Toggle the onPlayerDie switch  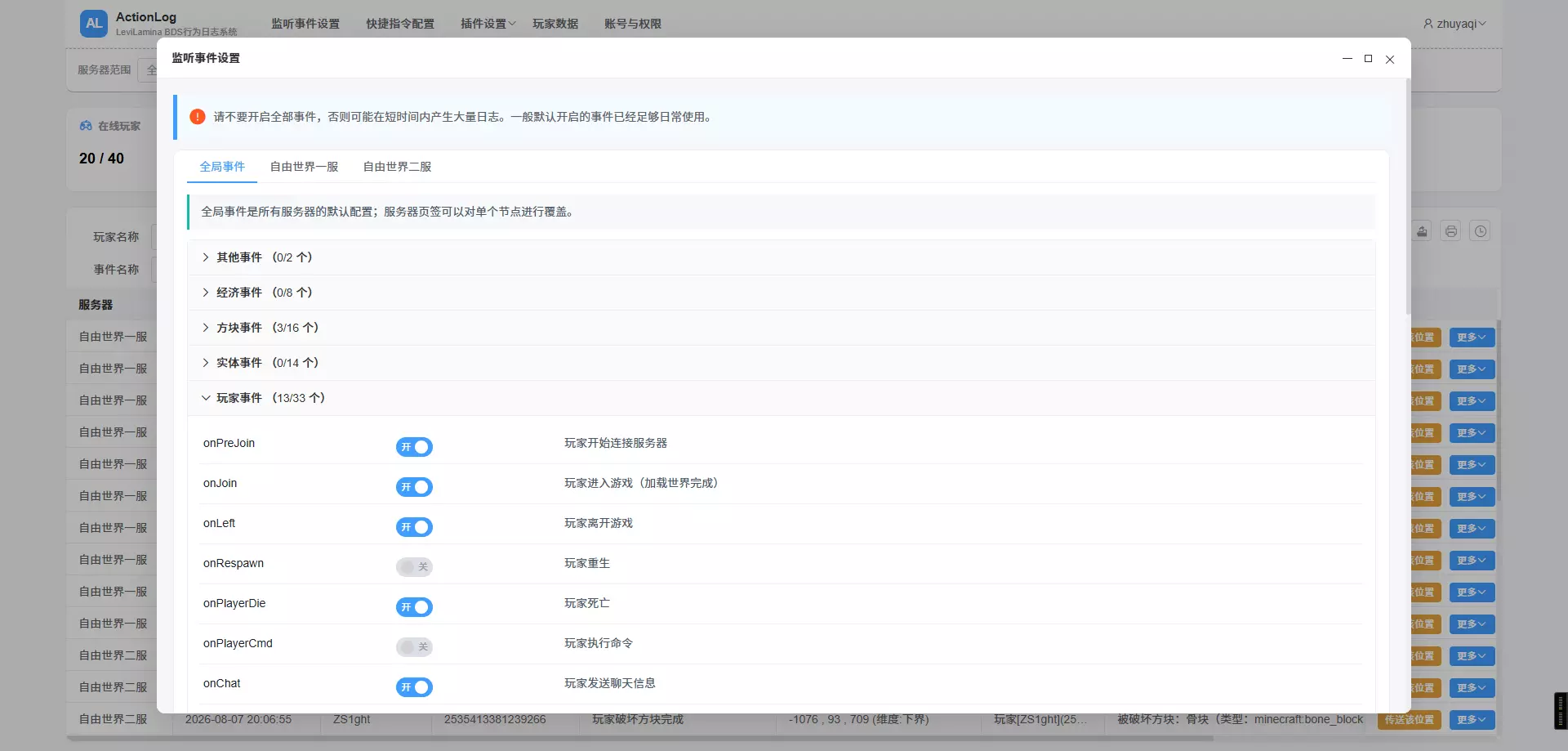[414, 607]
